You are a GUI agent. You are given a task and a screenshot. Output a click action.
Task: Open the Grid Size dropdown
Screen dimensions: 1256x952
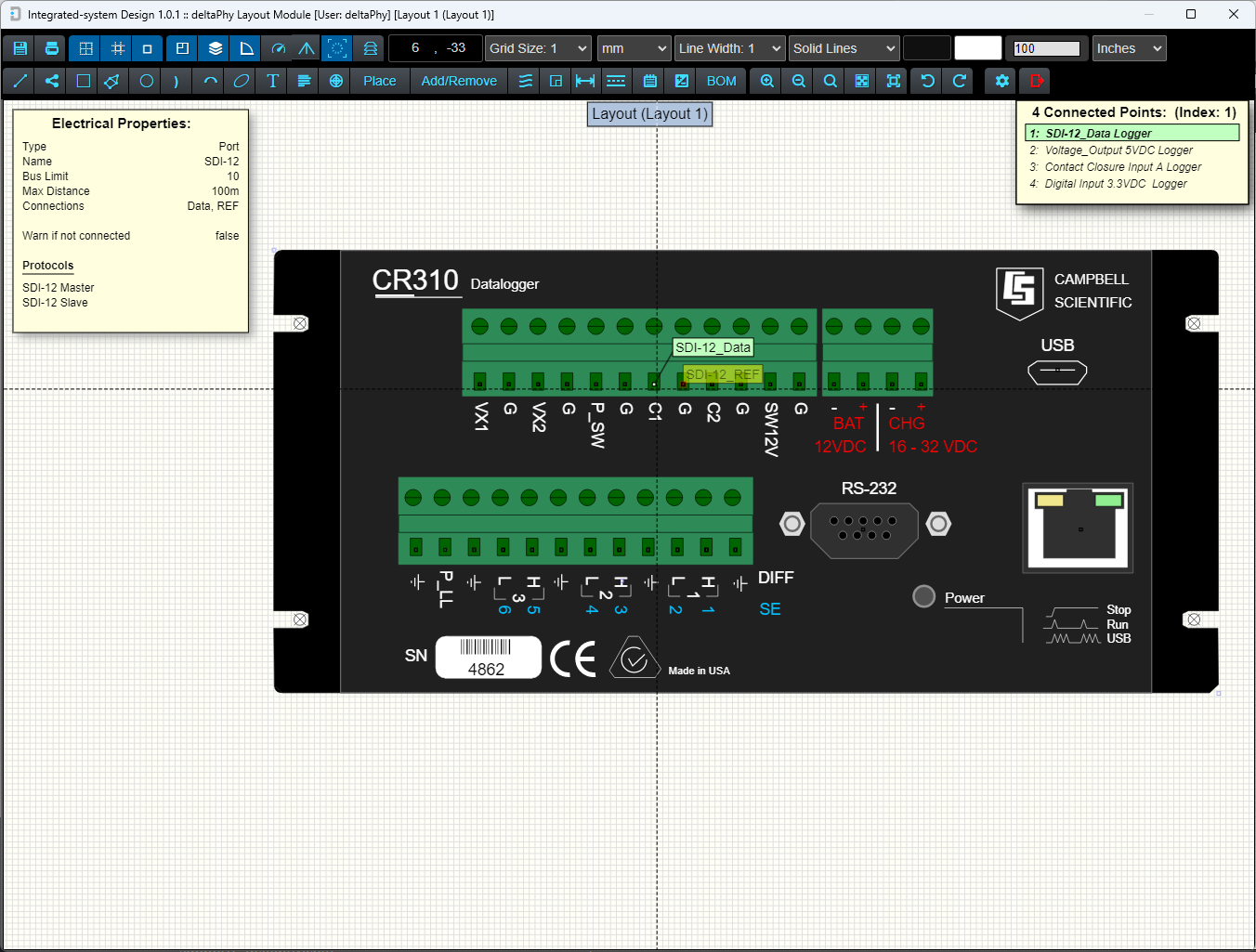(538, 48)
